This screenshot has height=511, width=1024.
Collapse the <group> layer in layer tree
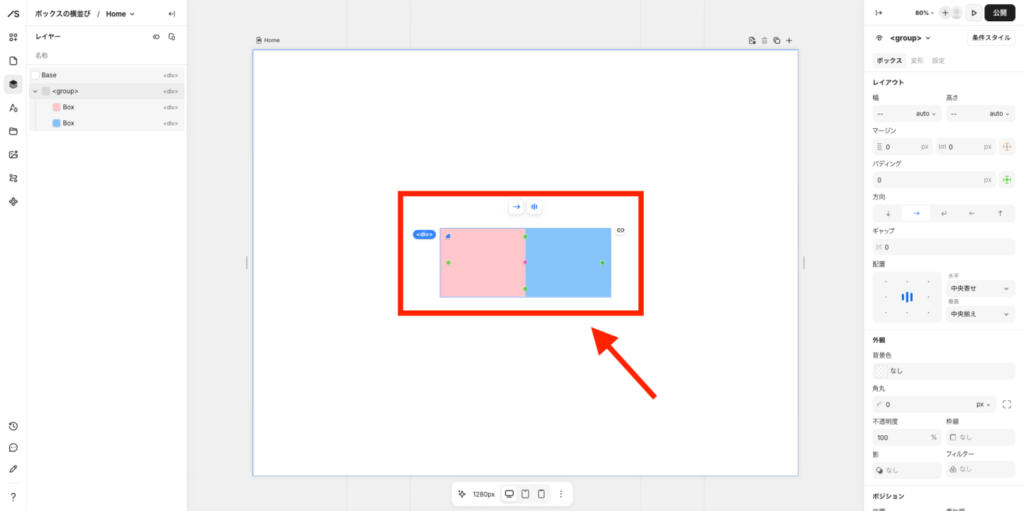point(35,91)
